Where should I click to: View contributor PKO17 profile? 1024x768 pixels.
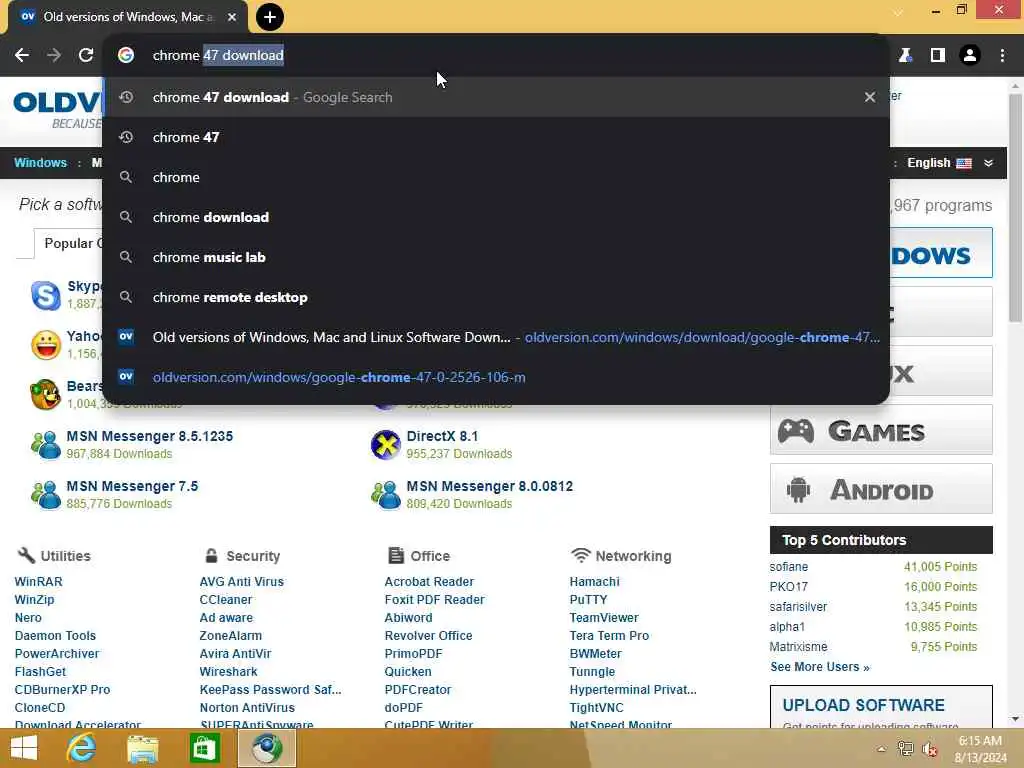[x=789, y=586]
